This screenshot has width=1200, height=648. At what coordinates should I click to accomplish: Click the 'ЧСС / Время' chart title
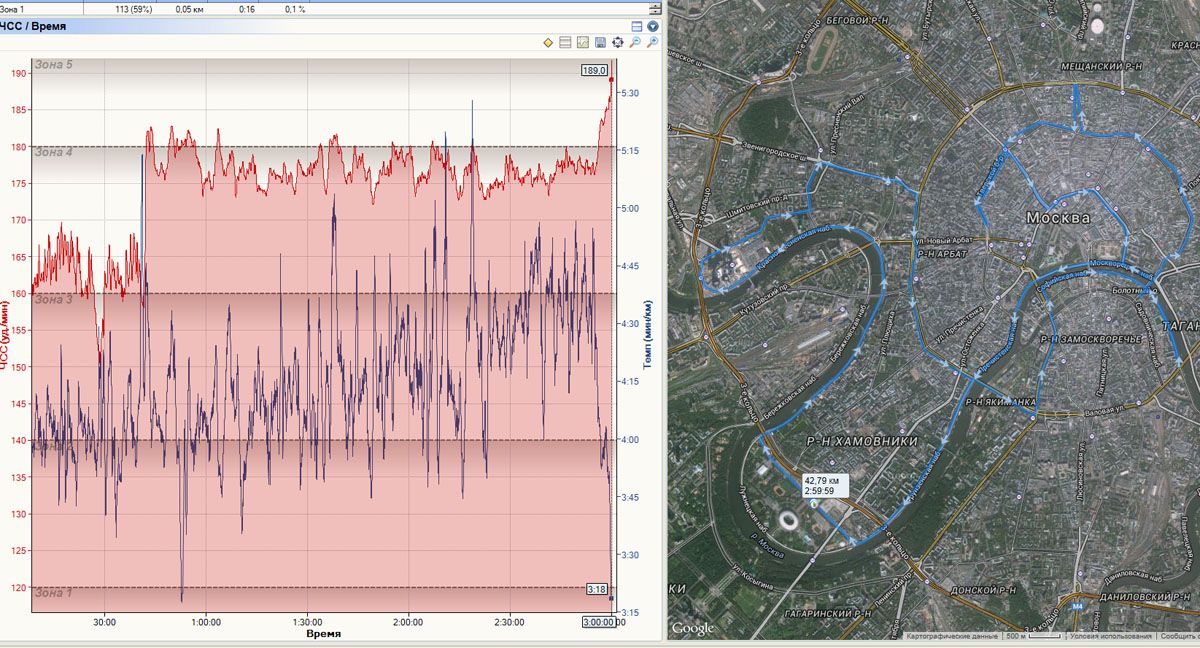34,26
